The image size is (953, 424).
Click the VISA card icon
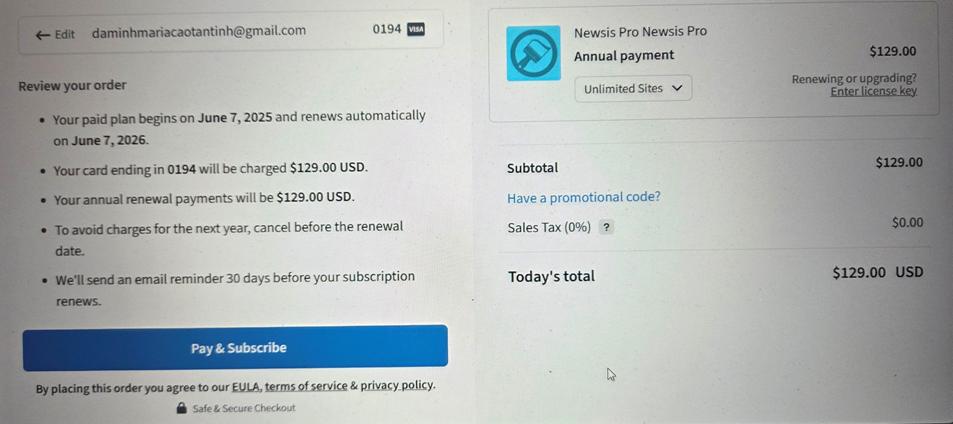point(416,30)
